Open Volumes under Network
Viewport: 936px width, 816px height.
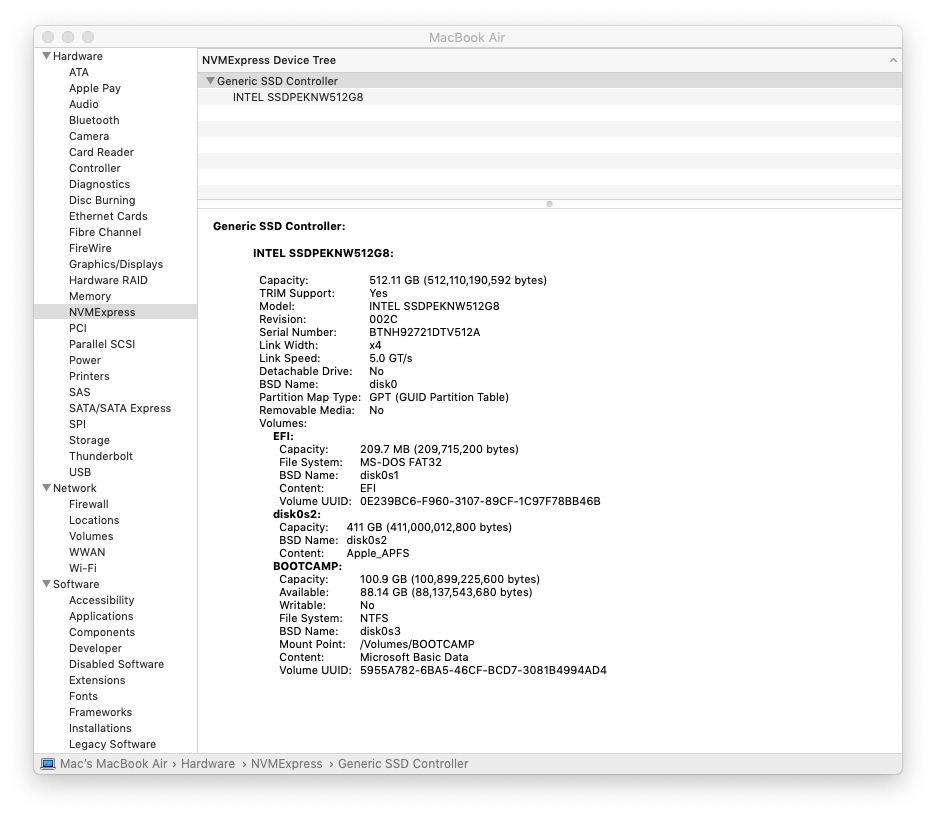91,537
